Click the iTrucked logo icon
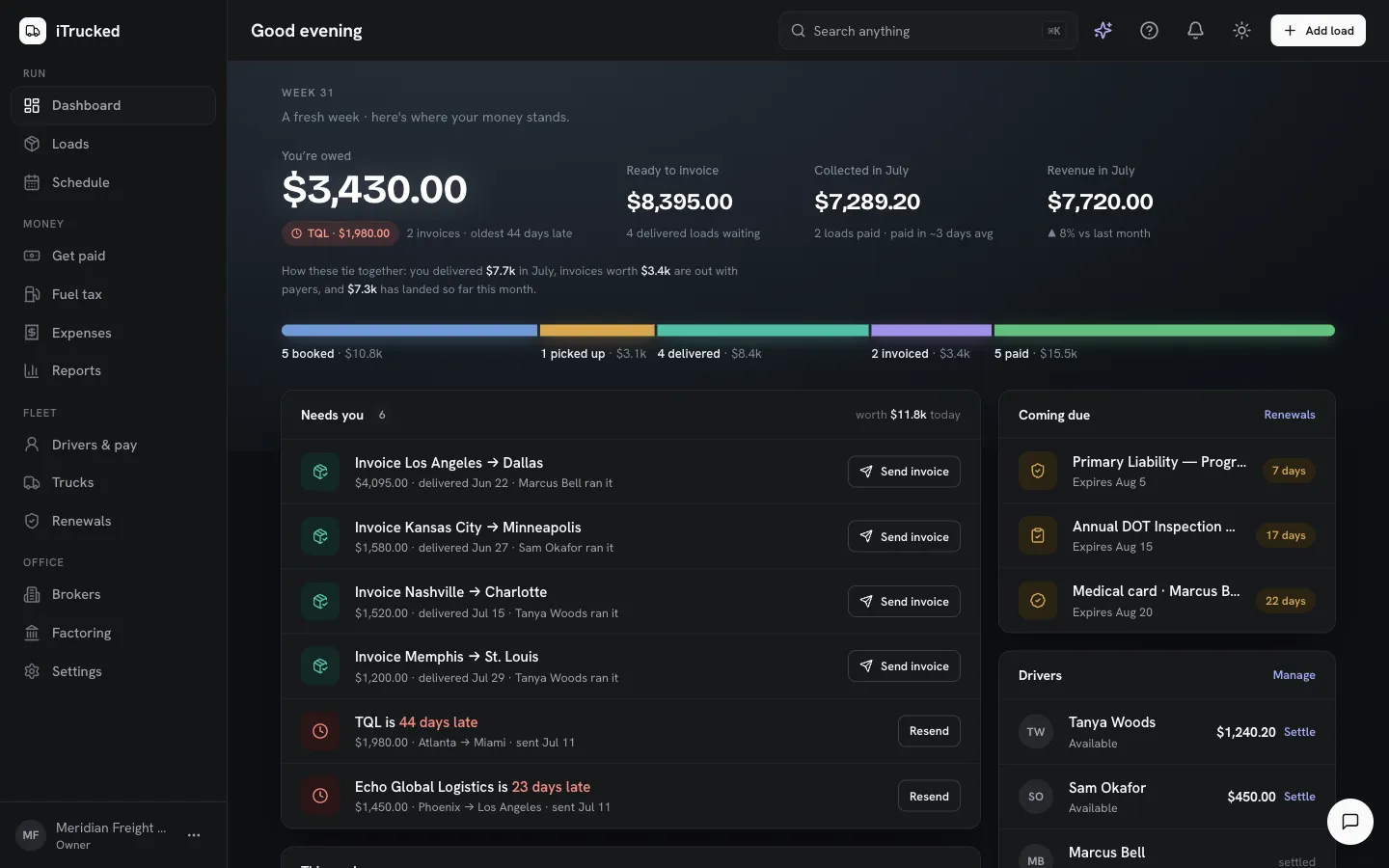 [x=33, y=31]
